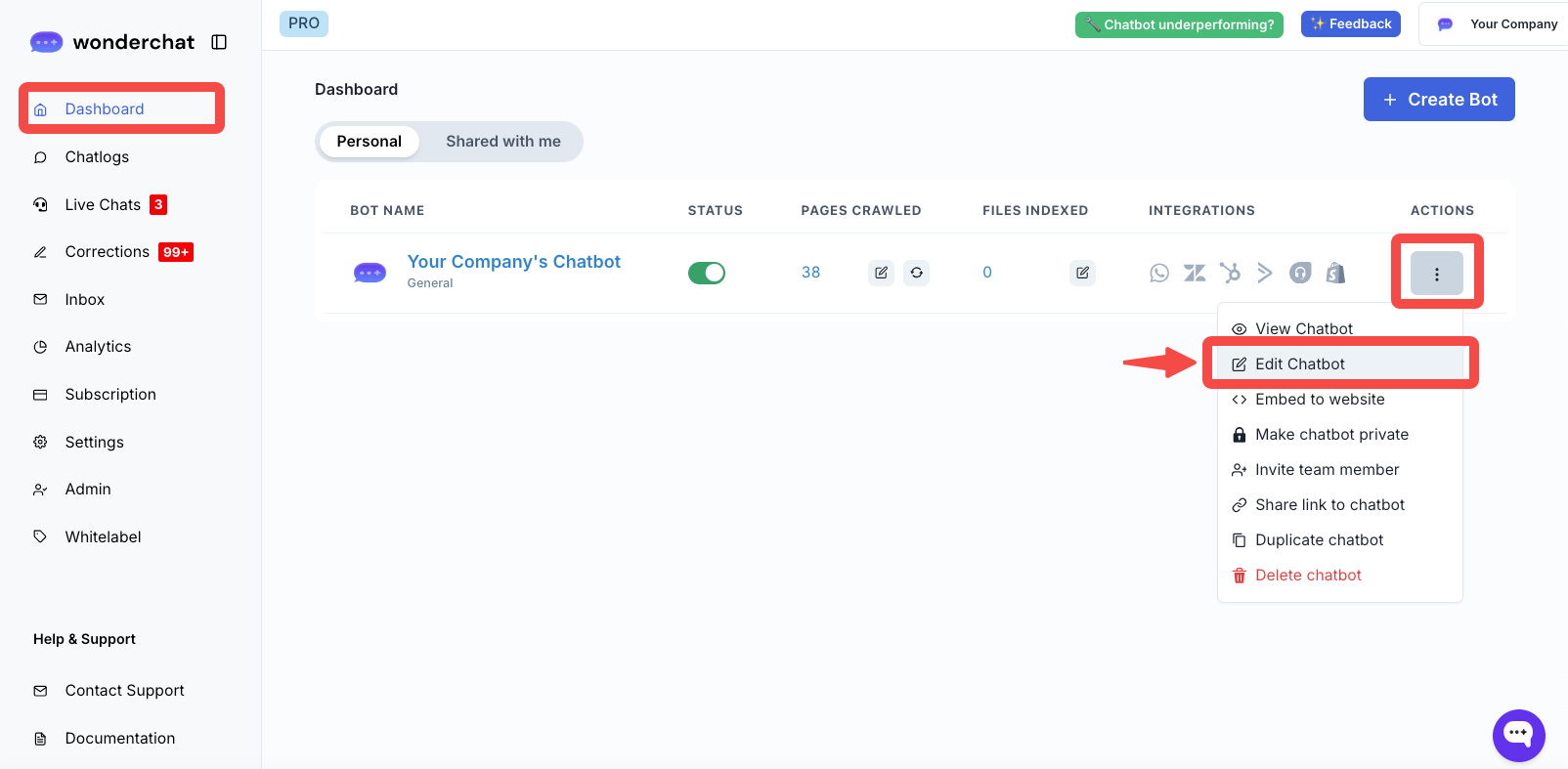This screenshot has width=1568, height=769.
Task: Open Your Company's Chatbot link
Action: pyautogui.click(x=513, y=262)
